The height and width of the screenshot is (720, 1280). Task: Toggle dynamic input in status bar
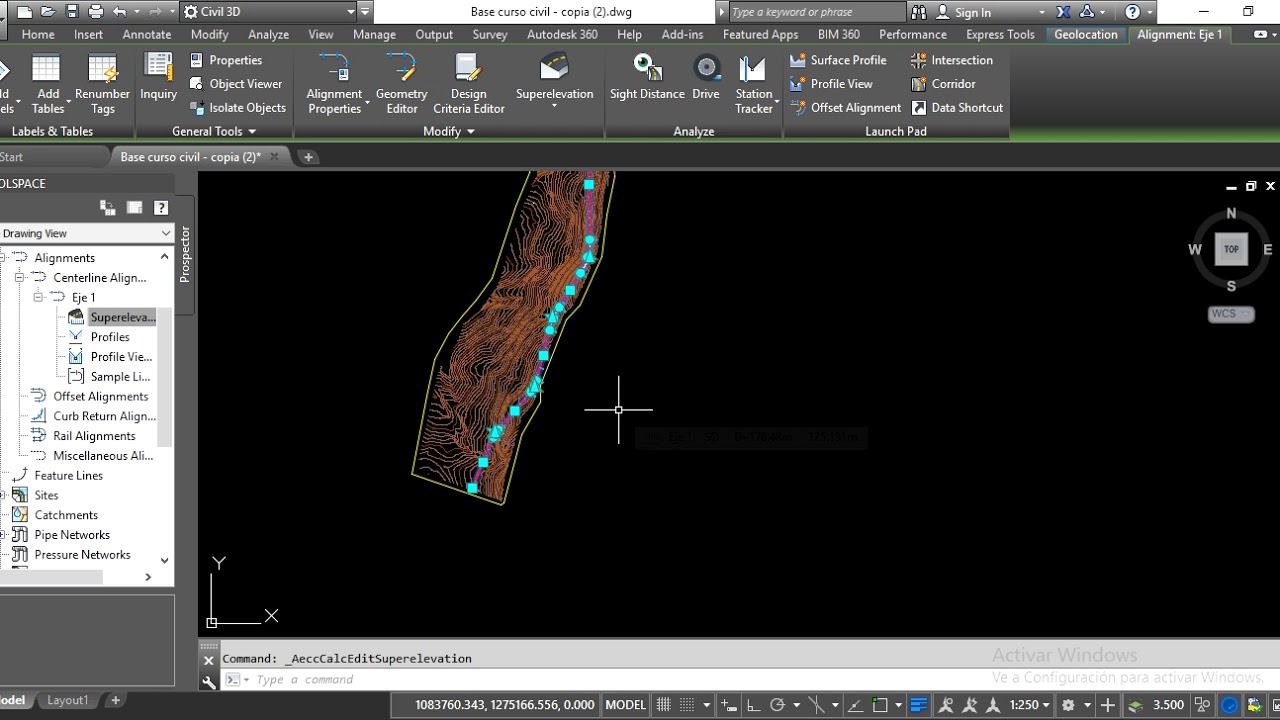[729, 705]
